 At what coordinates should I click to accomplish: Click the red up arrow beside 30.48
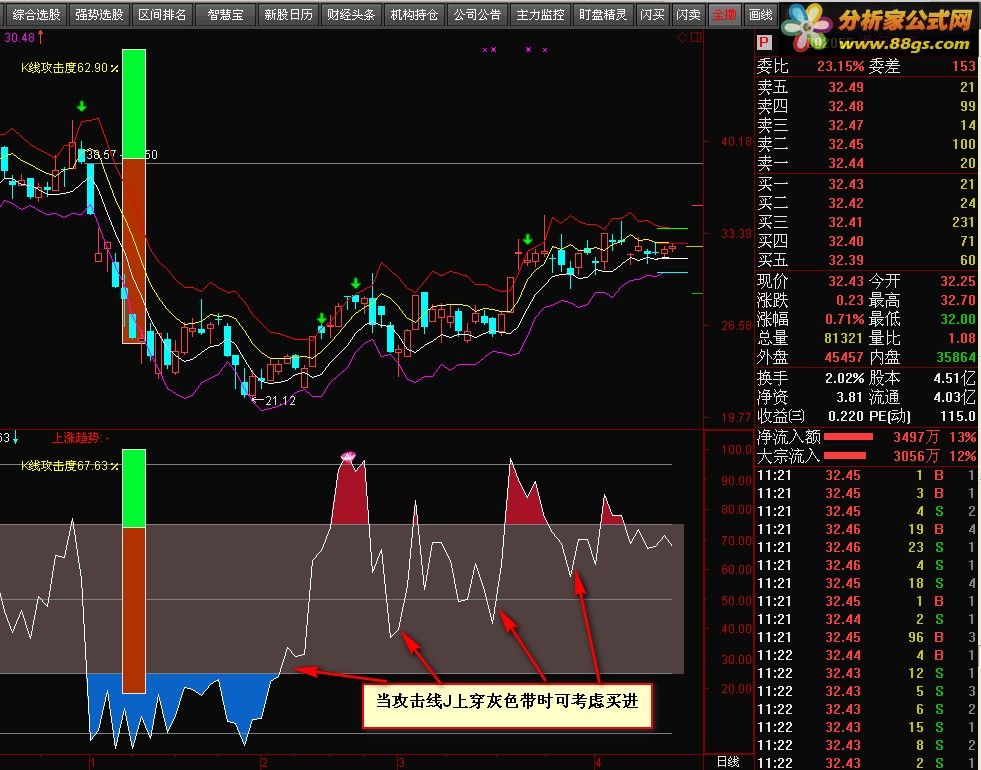(x=41, y=38)
